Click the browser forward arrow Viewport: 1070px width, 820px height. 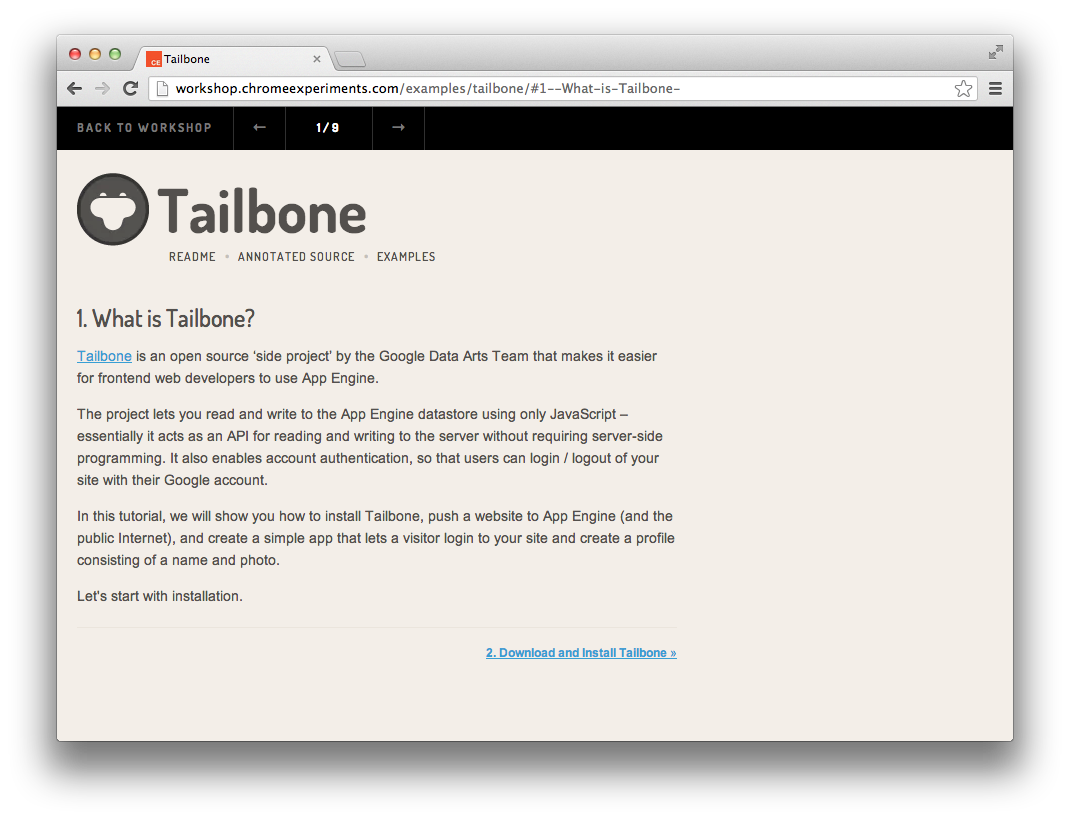(x=102, y=89)
